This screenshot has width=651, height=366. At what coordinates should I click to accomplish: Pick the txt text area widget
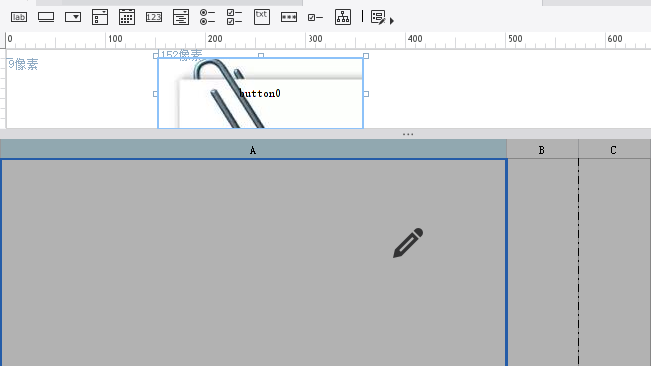(x=262, y=17)
